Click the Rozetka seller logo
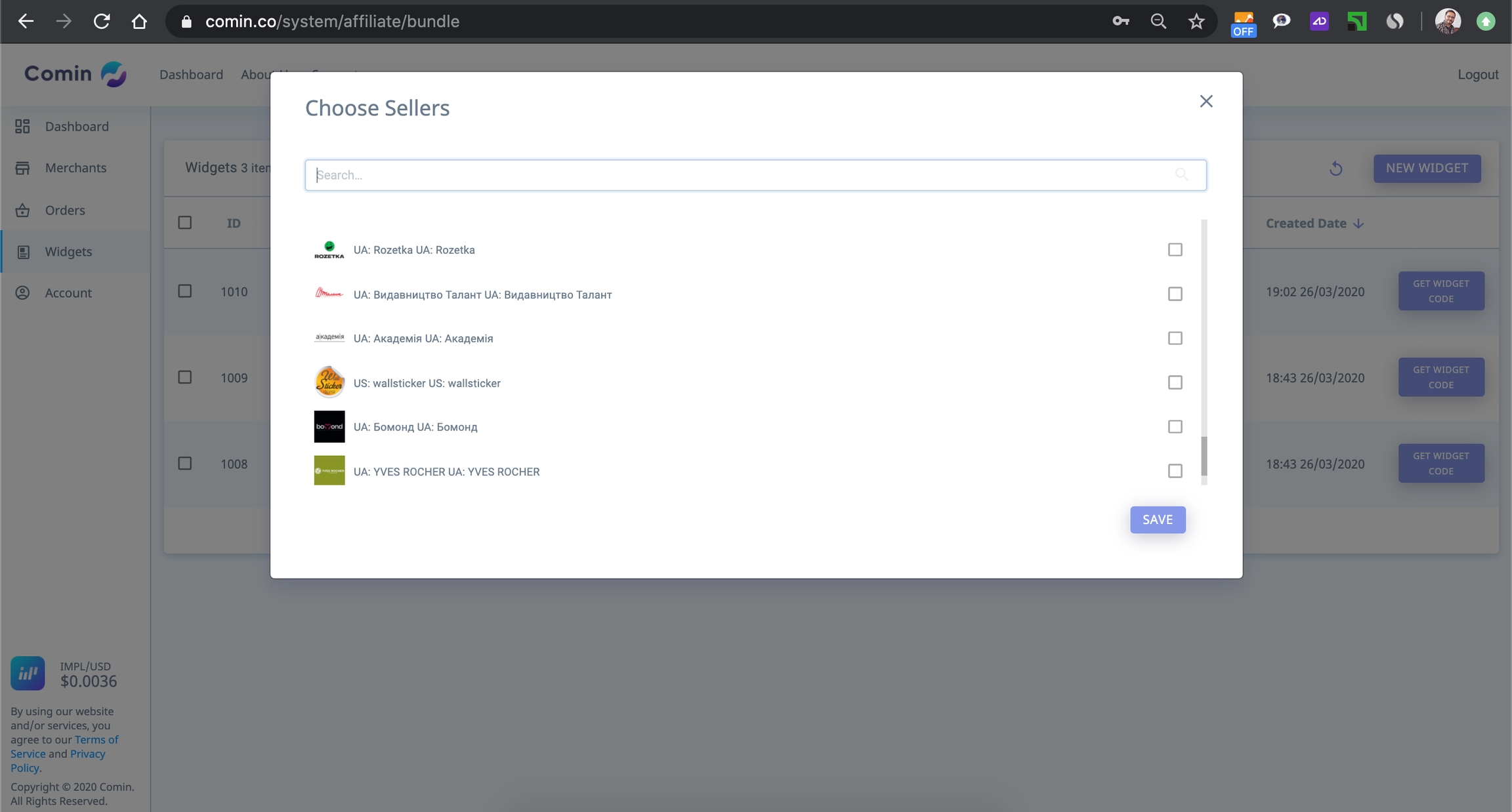This screenshot has width=1512, height=812. click(329, 250)
